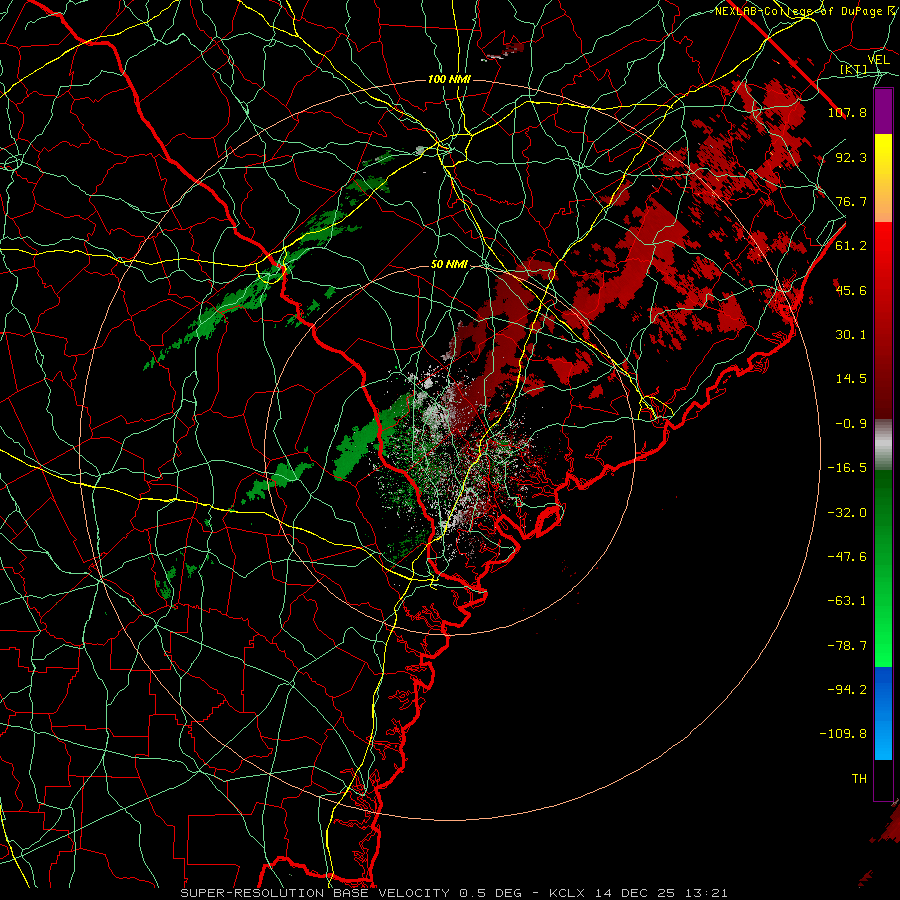
Task: Click the 107.8 legend value
Action: point(847,112)
